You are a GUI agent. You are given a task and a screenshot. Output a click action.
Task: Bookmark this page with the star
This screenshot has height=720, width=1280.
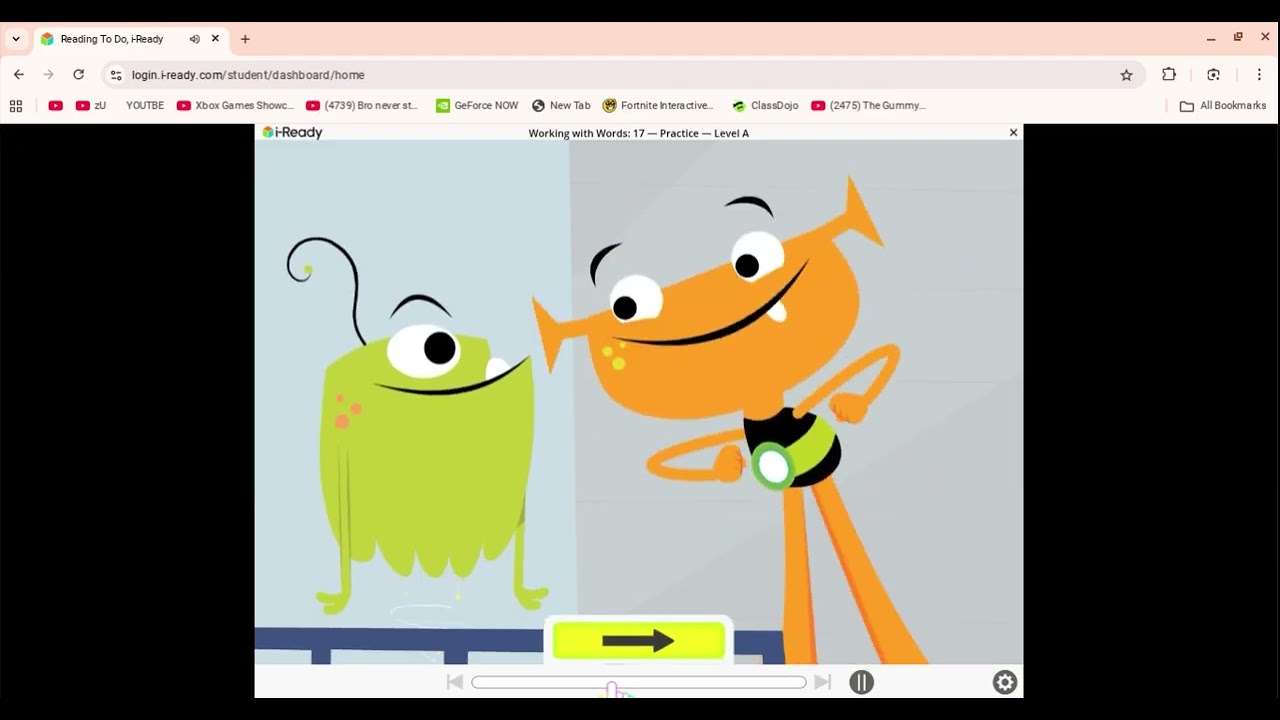(1126, 75)
